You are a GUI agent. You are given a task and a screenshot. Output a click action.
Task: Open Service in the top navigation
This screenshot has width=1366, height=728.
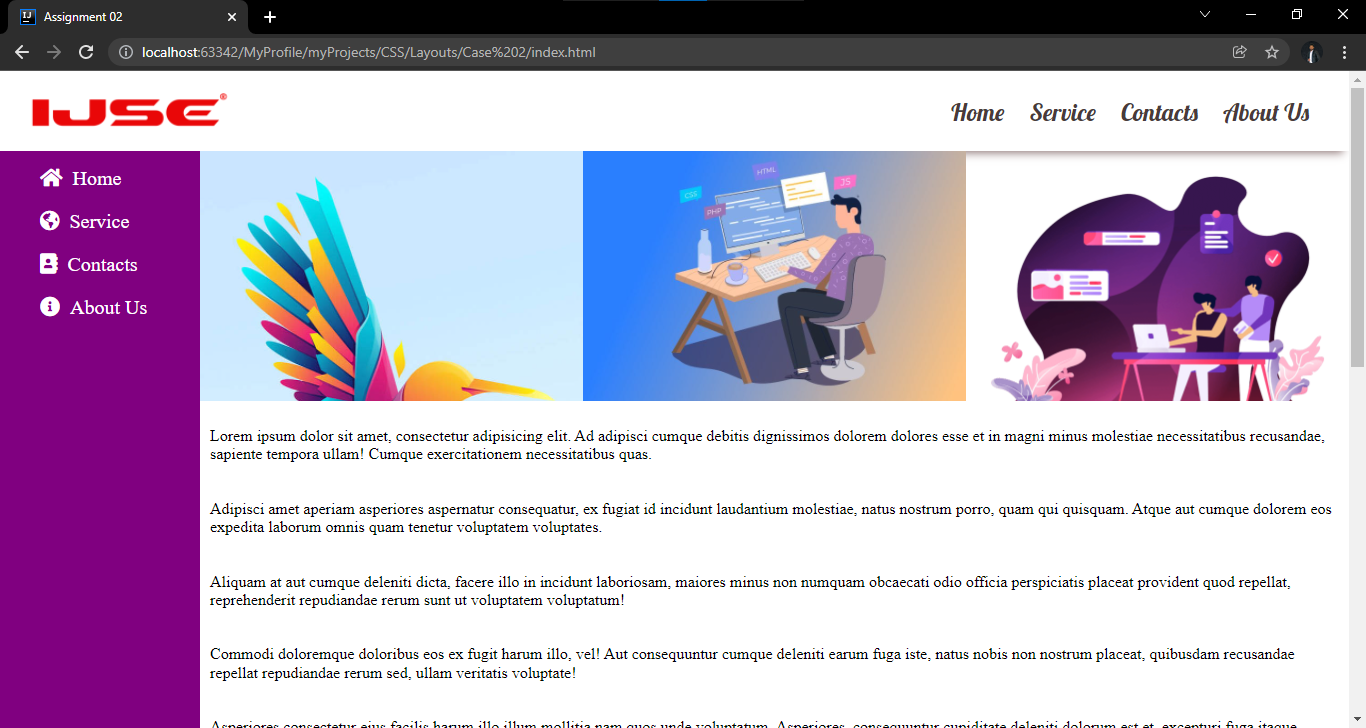point(1063,112)
